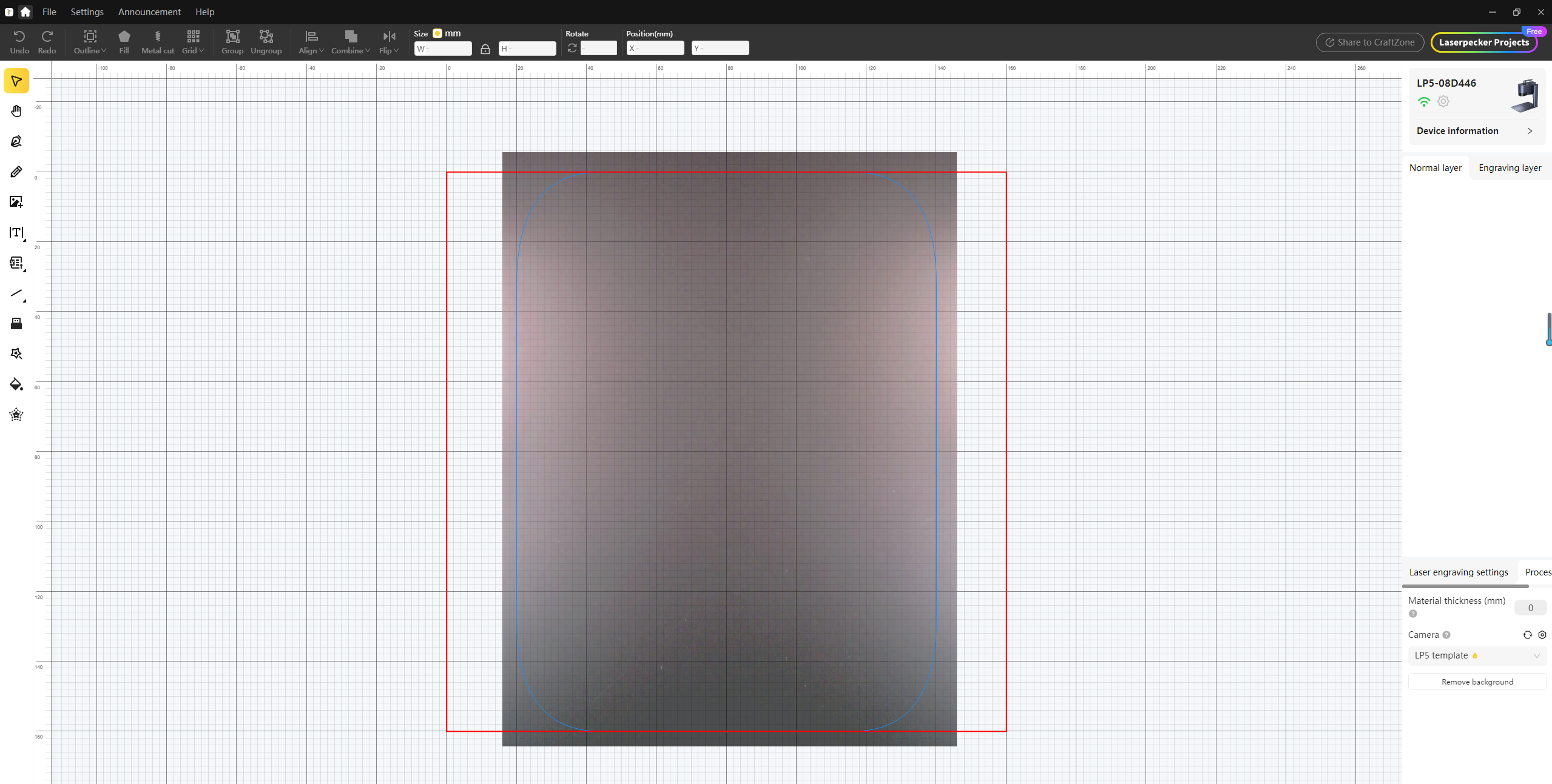
Task: Switch to the Engraving layer tab
Action: [1510, 168]
